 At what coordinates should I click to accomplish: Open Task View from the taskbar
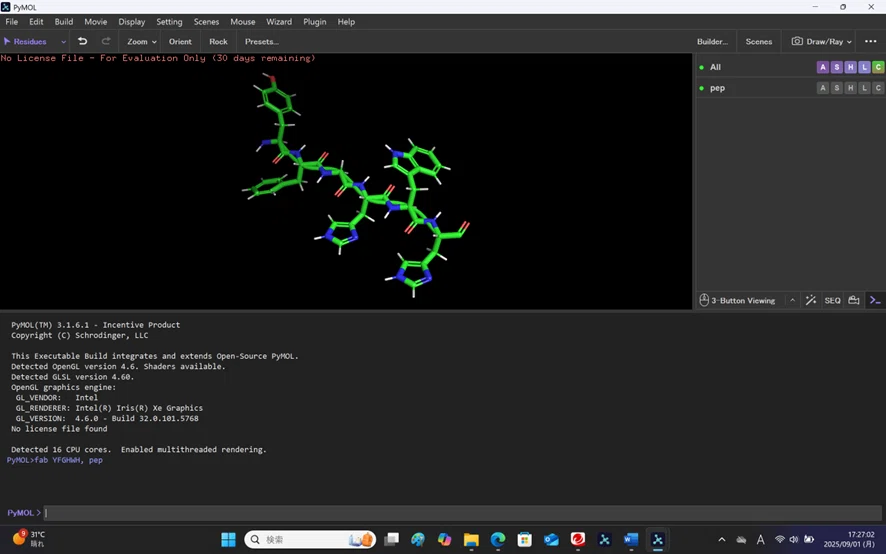[392, 540]
